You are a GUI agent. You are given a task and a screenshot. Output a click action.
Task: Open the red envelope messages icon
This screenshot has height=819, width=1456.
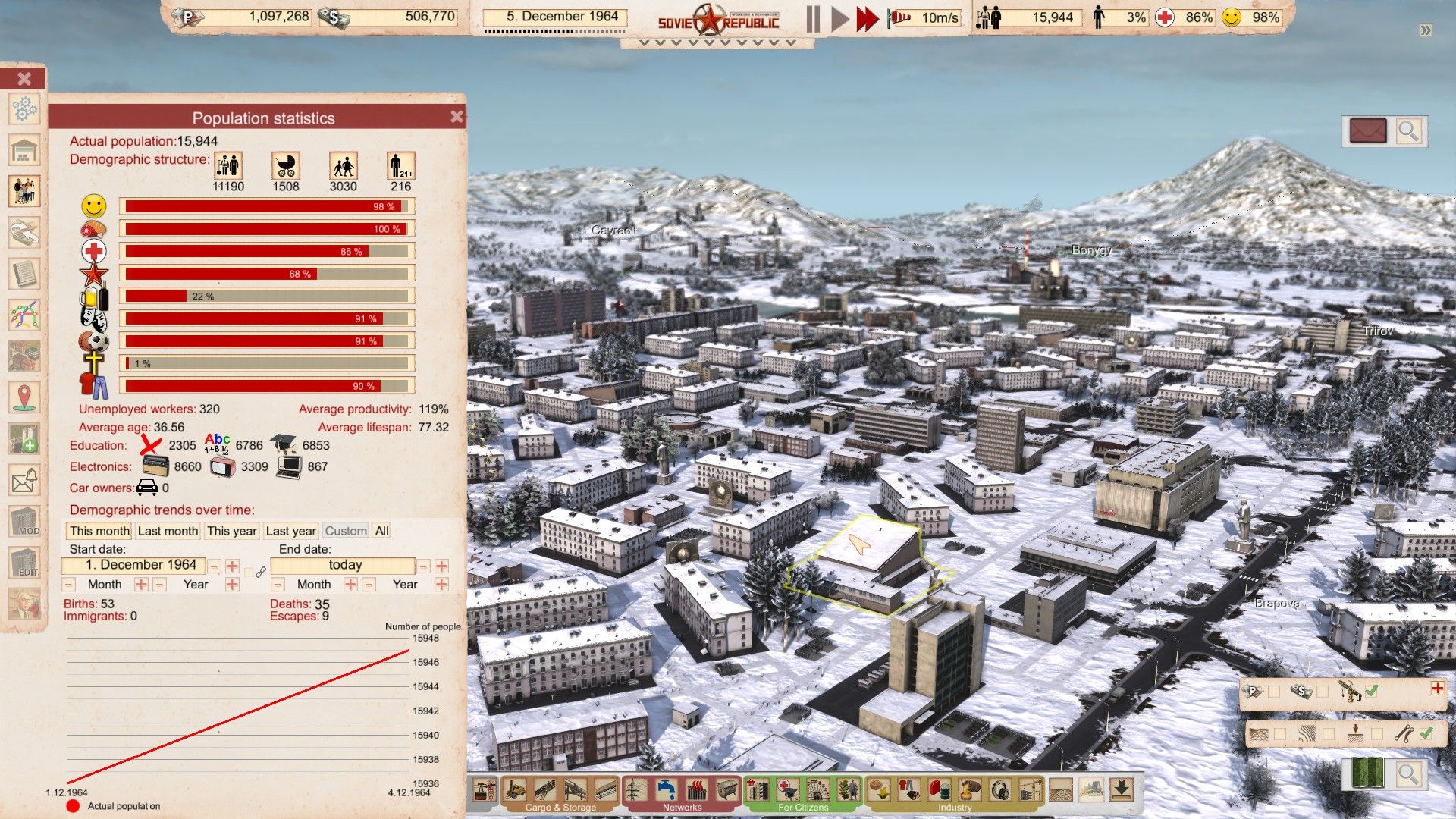[x=1368, y=131]
